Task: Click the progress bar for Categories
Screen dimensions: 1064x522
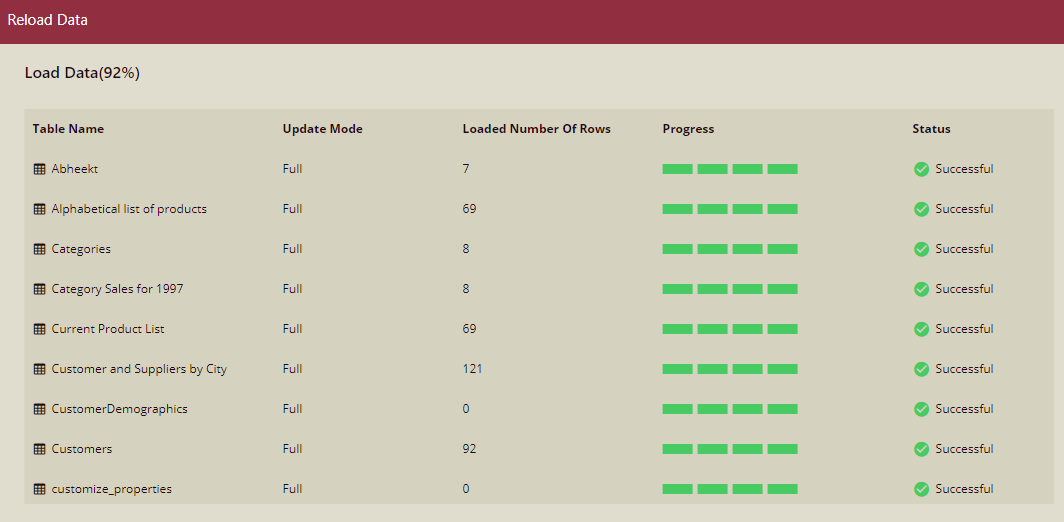Action: tap(730, 249)
